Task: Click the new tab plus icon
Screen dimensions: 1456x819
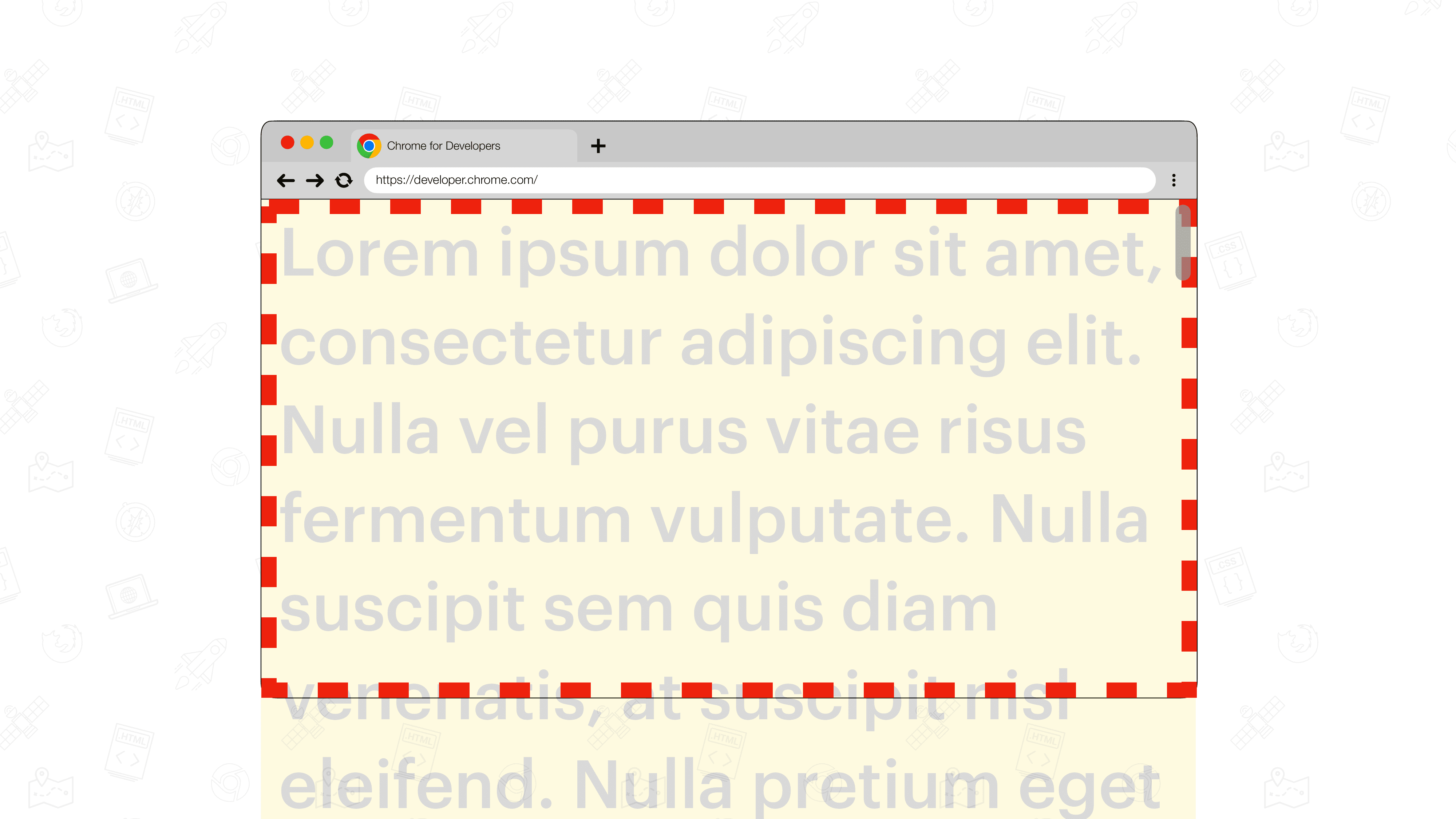Action: (598, 144)
